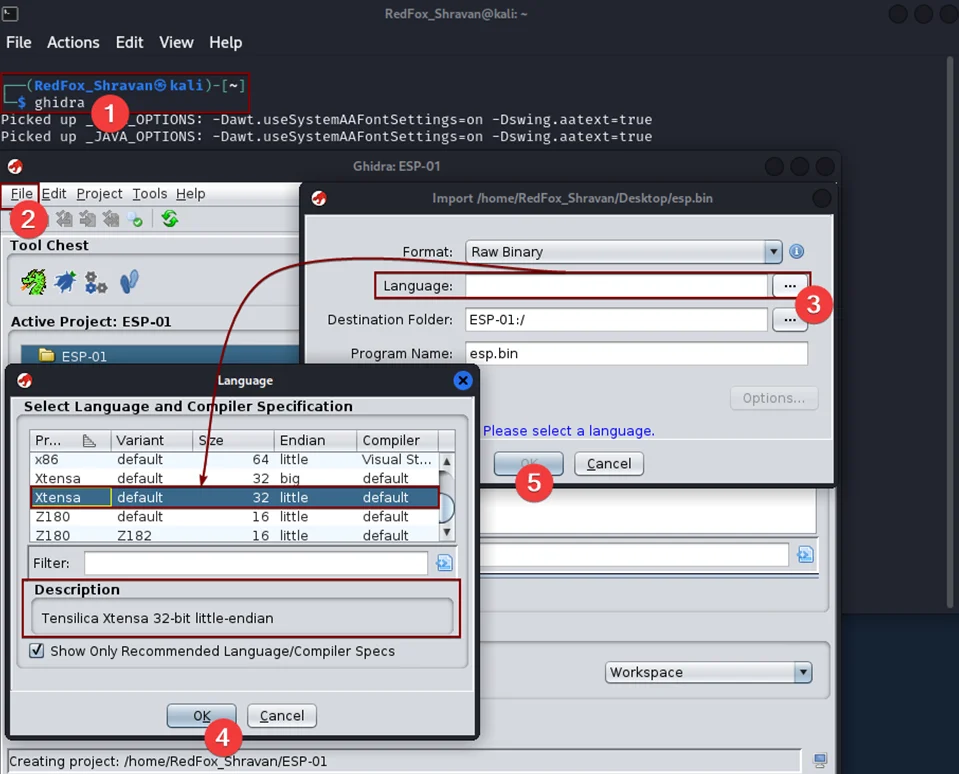
Task: Click in the Destination Folder field
Action: pos(616,320)
